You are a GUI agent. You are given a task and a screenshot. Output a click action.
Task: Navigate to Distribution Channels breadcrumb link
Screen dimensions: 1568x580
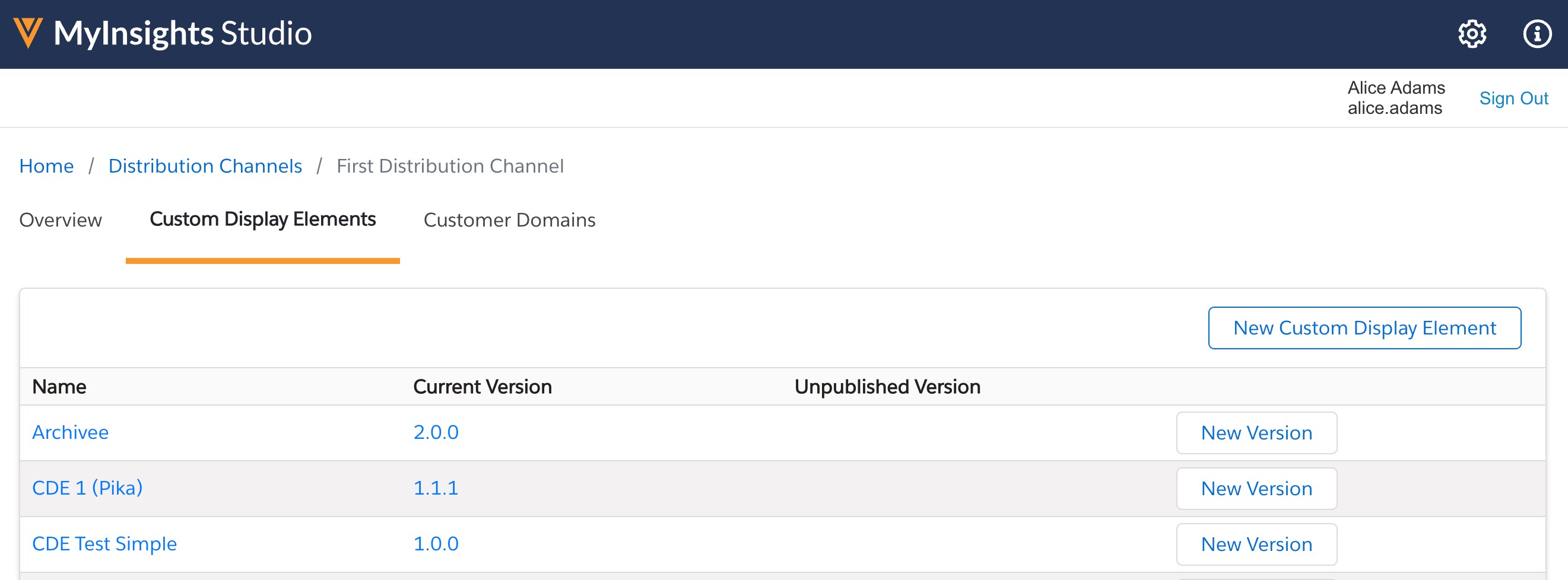pyautogui.click(x=205, y=166)
